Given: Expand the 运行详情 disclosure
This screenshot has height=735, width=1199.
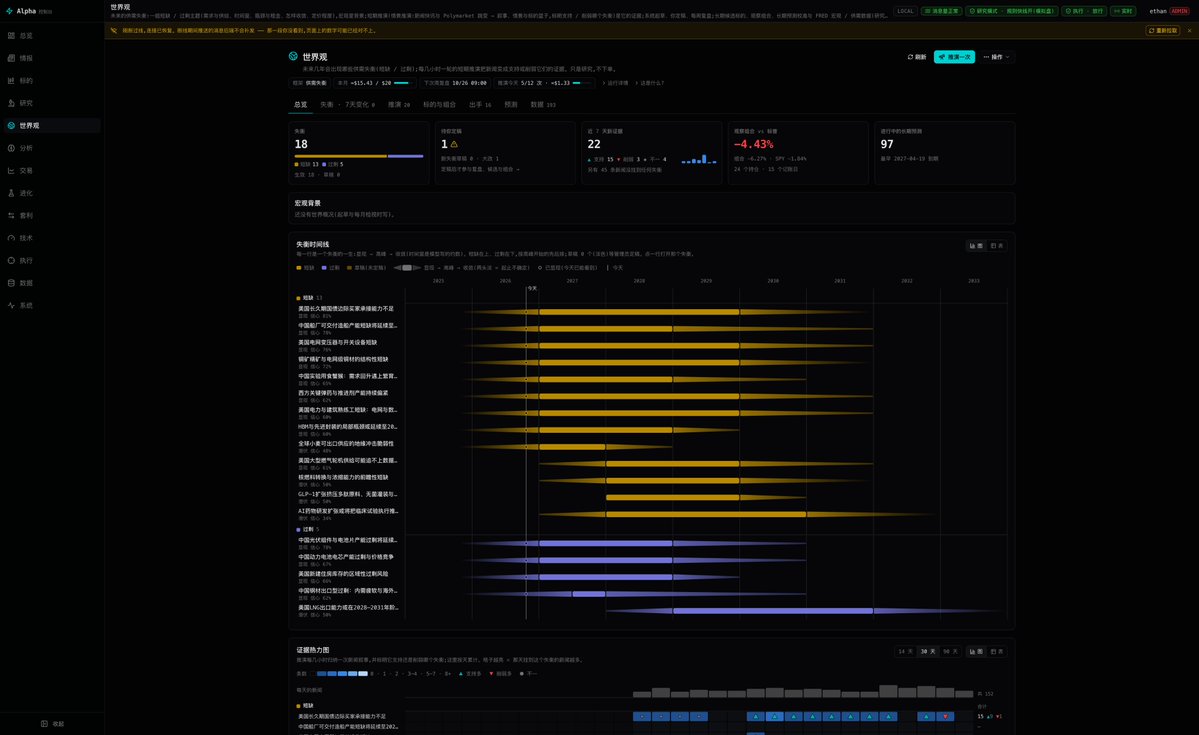Looking at the screenshot, I should (x=615, y=83).
